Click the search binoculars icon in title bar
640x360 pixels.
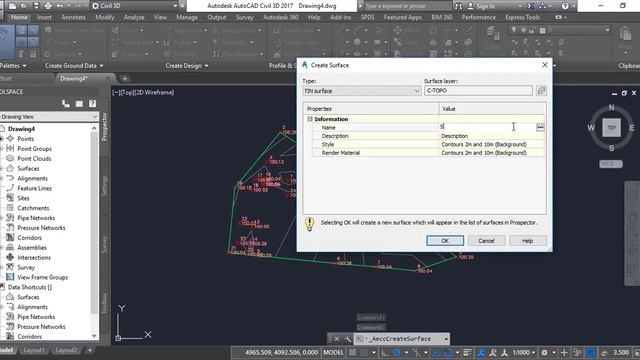[x=459, y=6]
